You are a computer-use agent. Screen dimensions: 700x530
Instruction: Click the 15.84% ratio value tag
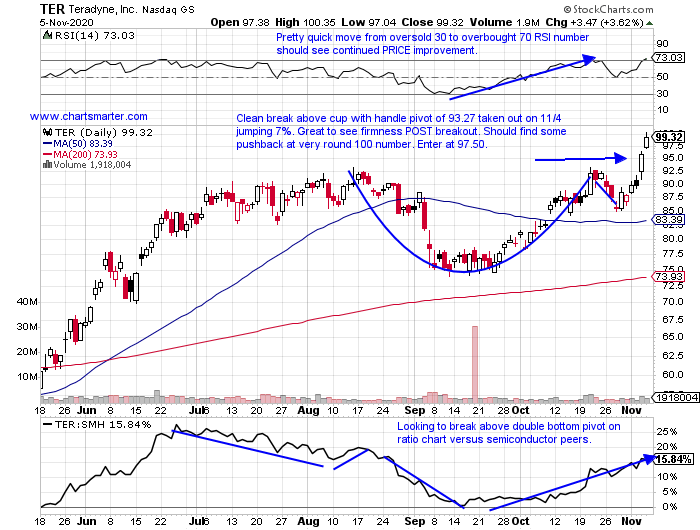tap(673, 459)
